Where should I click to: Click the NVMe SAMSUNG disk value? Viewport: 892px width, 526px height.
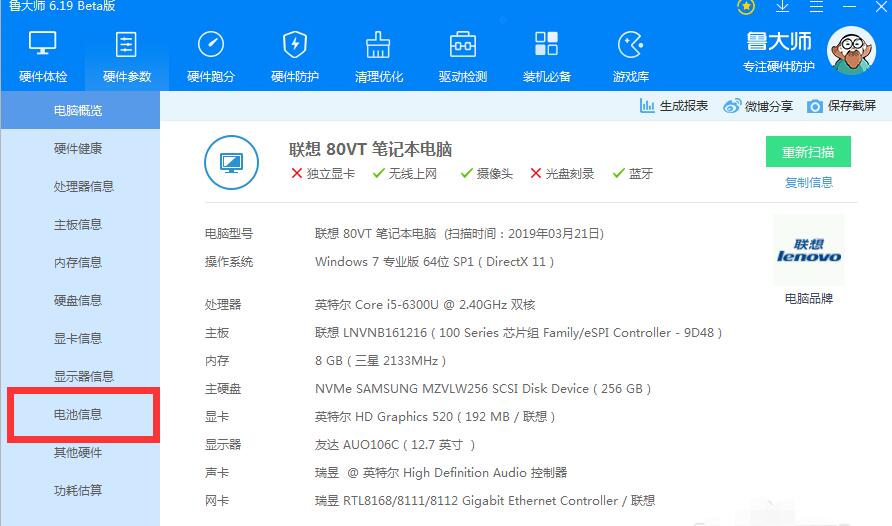coord(483,388)
